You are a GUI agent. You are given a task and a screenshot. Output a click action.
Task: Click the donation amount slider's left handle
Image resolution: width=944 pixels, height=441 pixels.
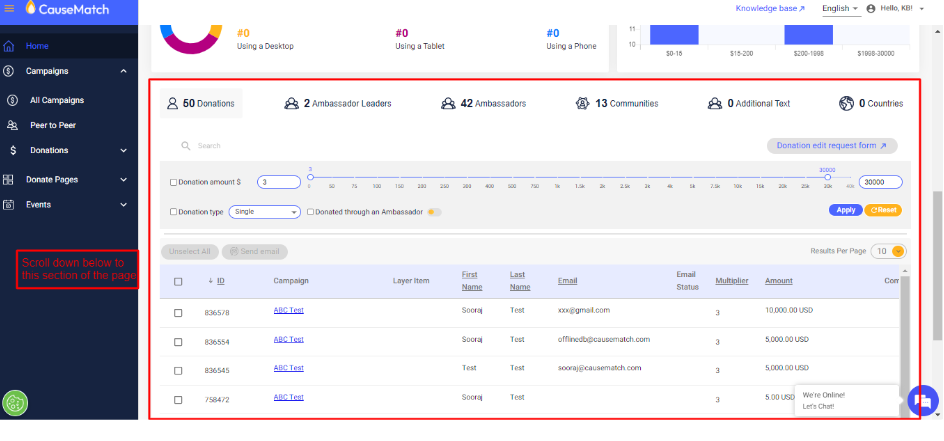click(310, 177)
